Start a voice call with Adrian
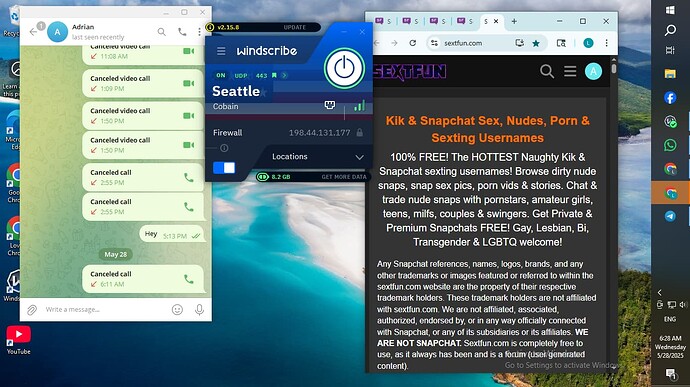 coord(182,32)
